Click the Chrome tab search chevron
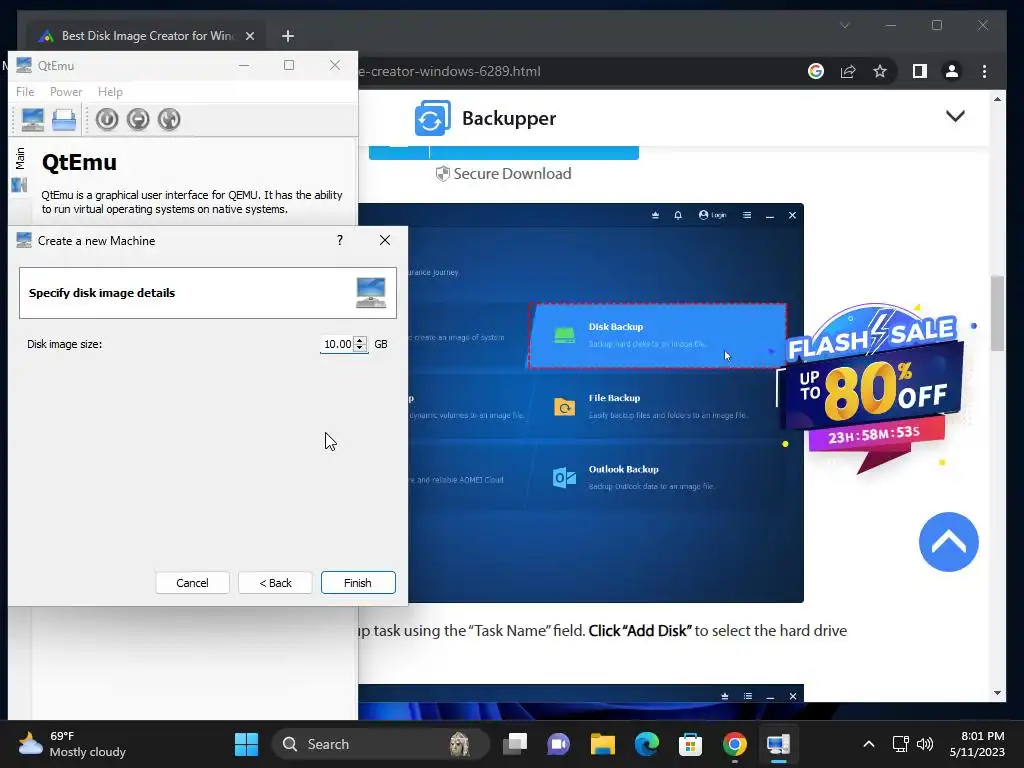The width and height of the screenshot is (1024, 768). tap(844, 25)
